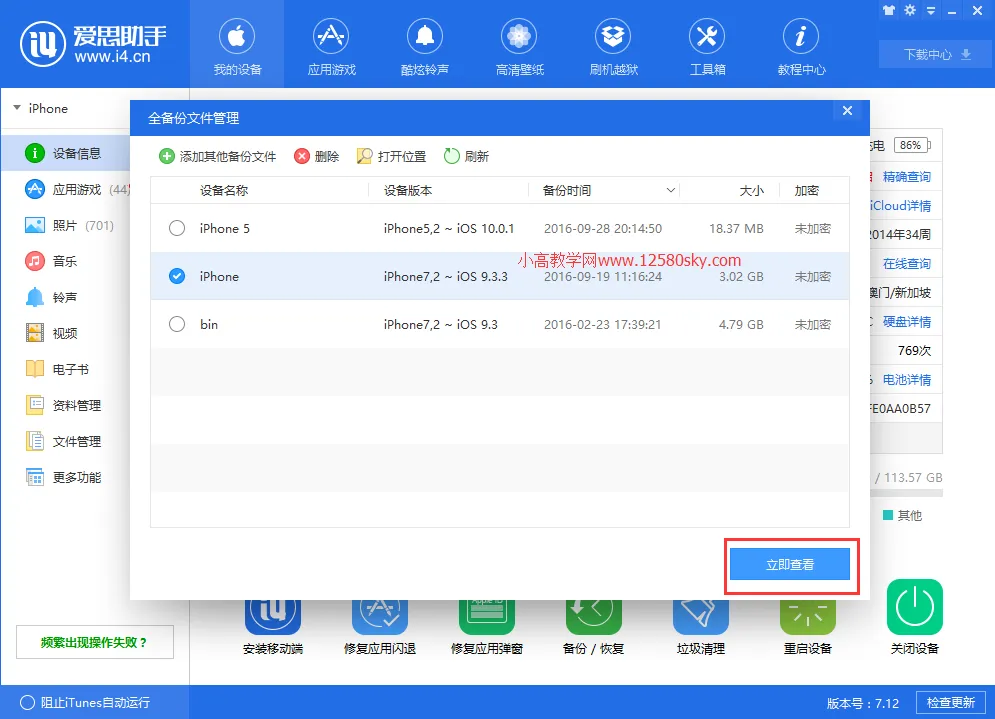Image resolution: width=995 pixels, height=719 pixels.
Task: Click the 立即查看 button
Action: coord(790,565)
